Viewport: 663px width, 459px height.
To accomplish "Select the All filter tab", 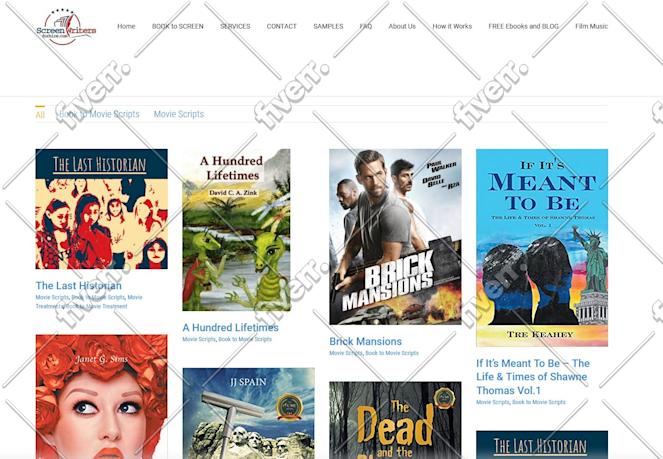I will (x=40, y=115).
